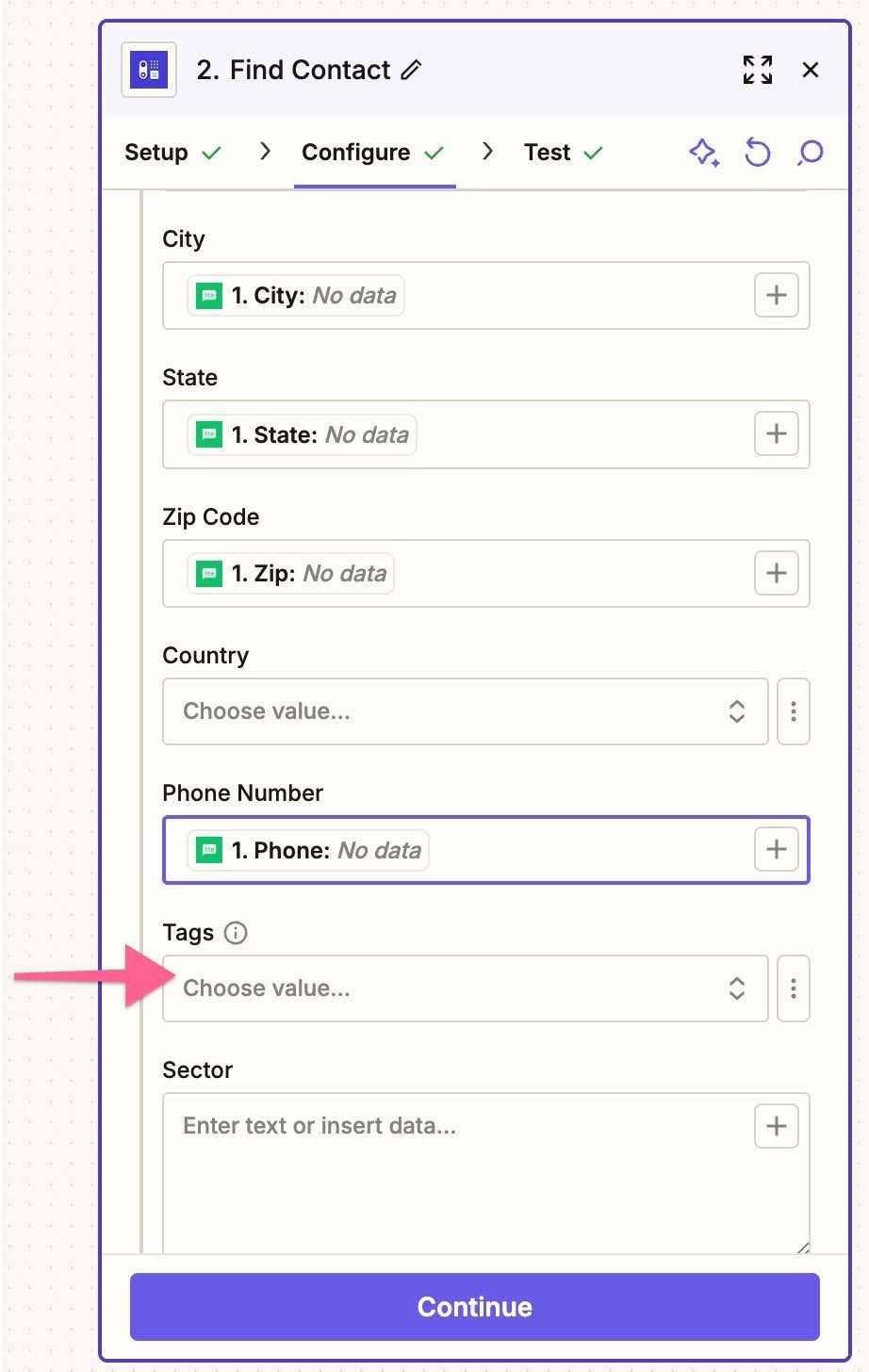869x1372 pixels.
Task: Switch to the Setup tab
Action: coord(158,153)
